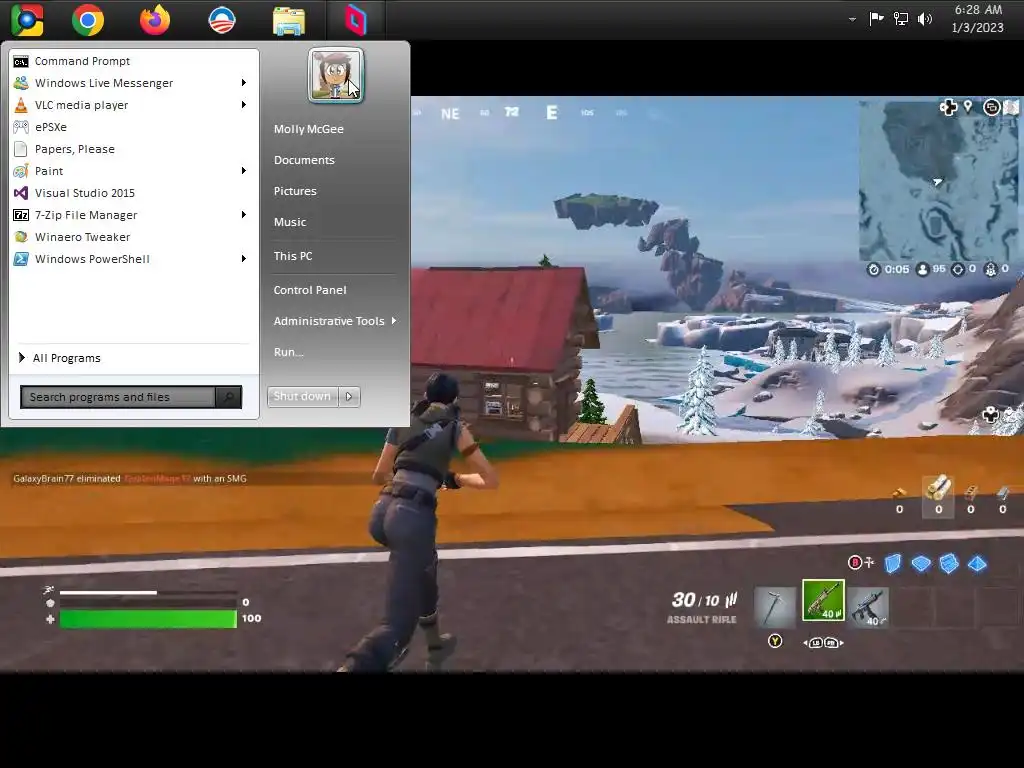Switch to the pink-blue taskbar app
The width and height of the screenshot is (1024, 768).
356,20
